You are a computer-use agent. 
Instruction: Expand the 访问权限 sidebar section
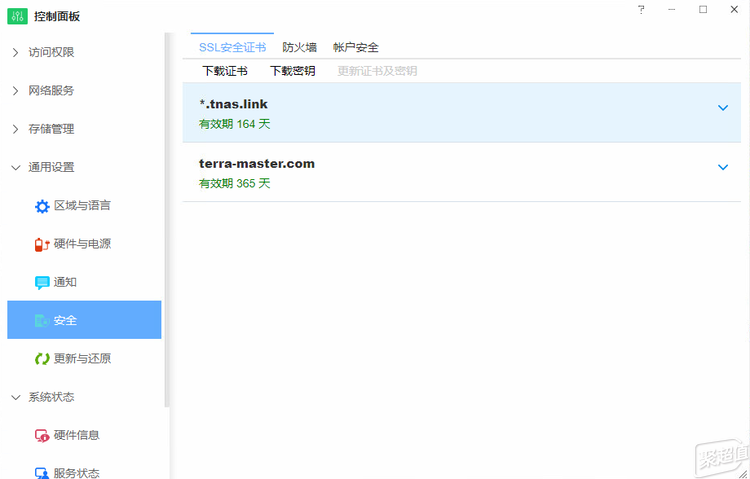pos(16,53)
